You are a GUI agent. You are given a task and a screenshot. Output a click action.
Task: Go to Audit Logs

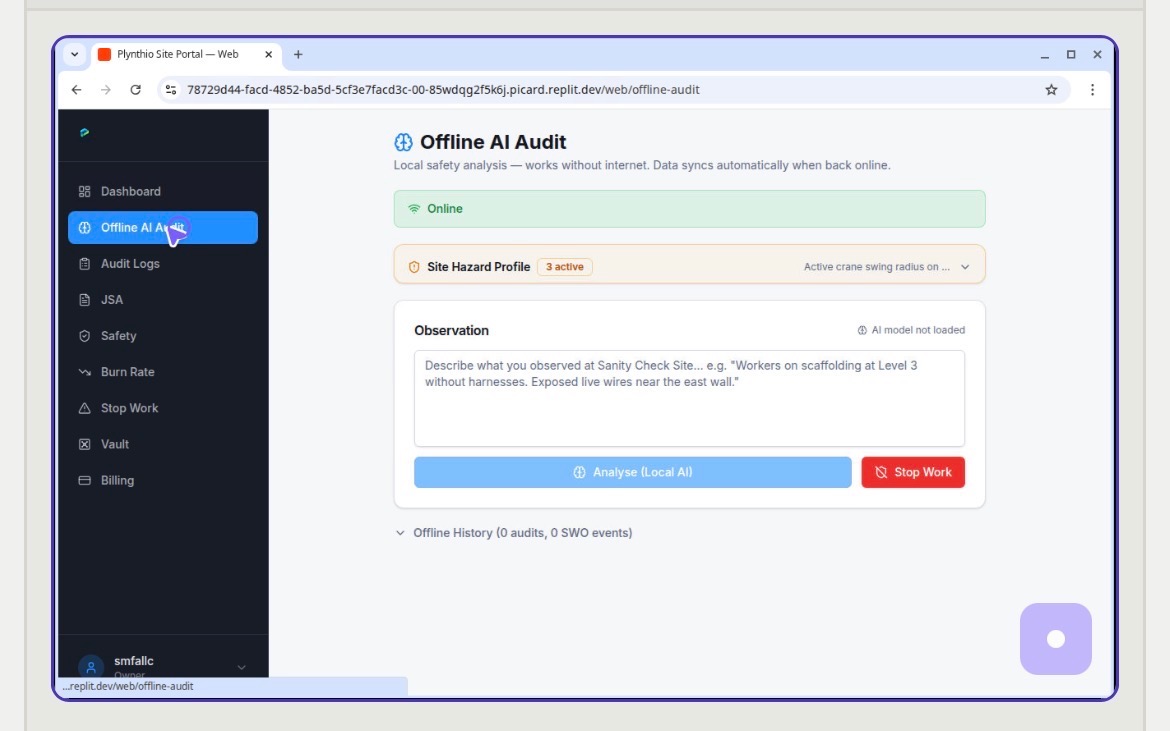(163, 264)
